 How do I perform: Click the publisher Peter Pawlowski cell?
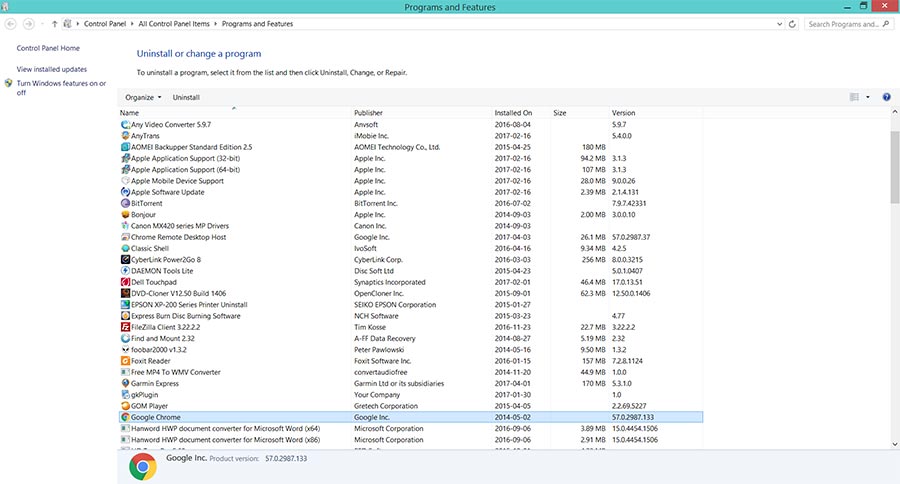(379, 350)
